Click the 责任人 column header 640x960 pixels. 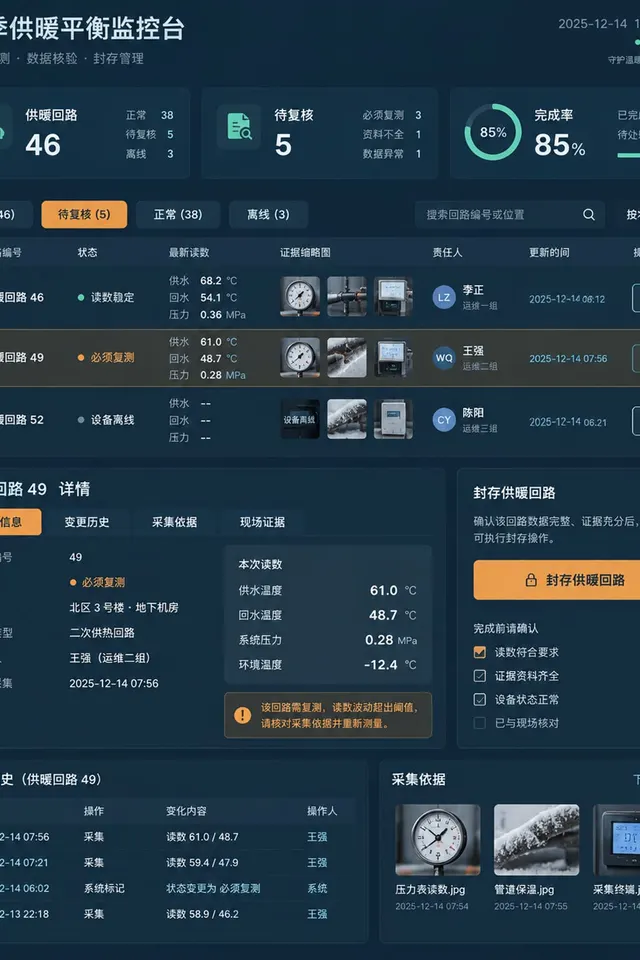coord(448,252)
